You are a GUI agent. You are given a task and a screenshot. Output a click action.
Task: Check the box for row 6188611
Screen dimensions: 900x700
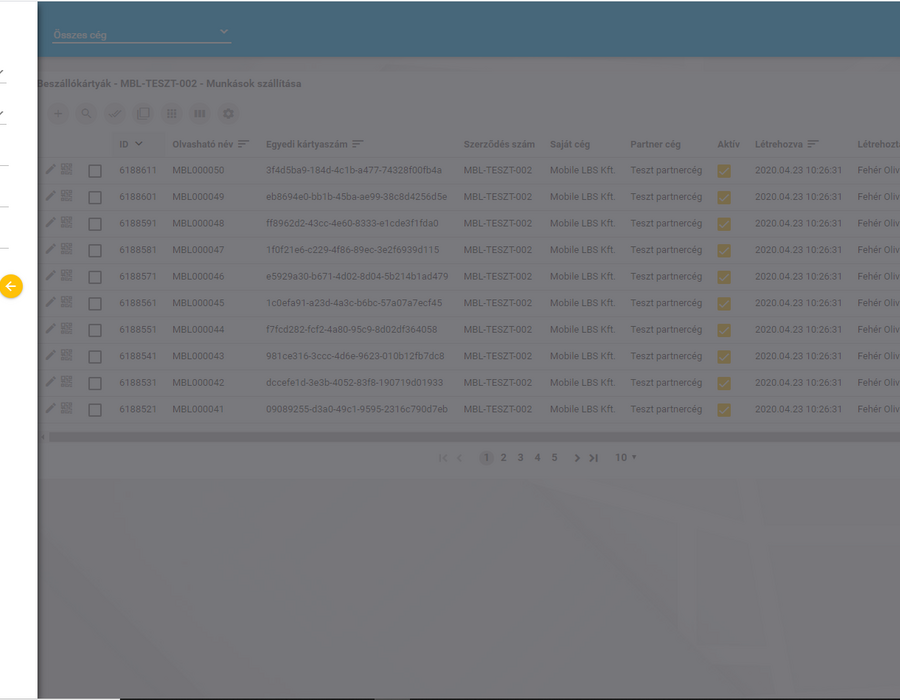[95, 171]
